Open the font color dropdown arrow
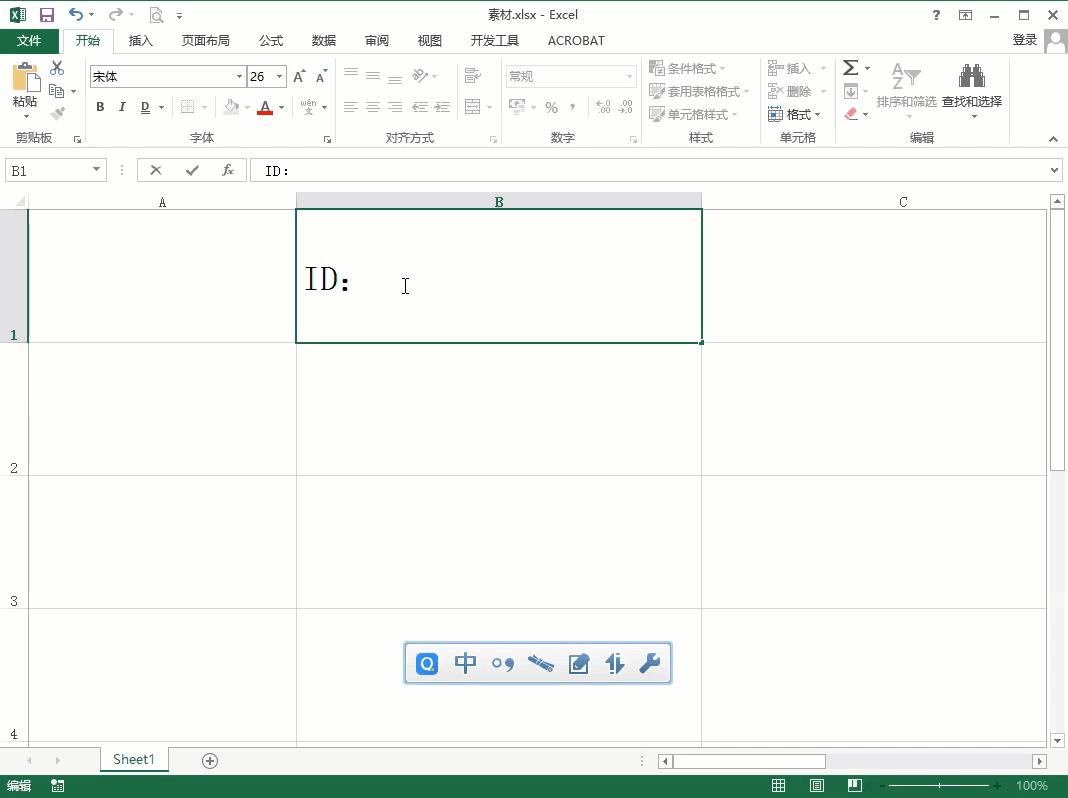This screenshot has height=798, width=1068. (281, 108)
